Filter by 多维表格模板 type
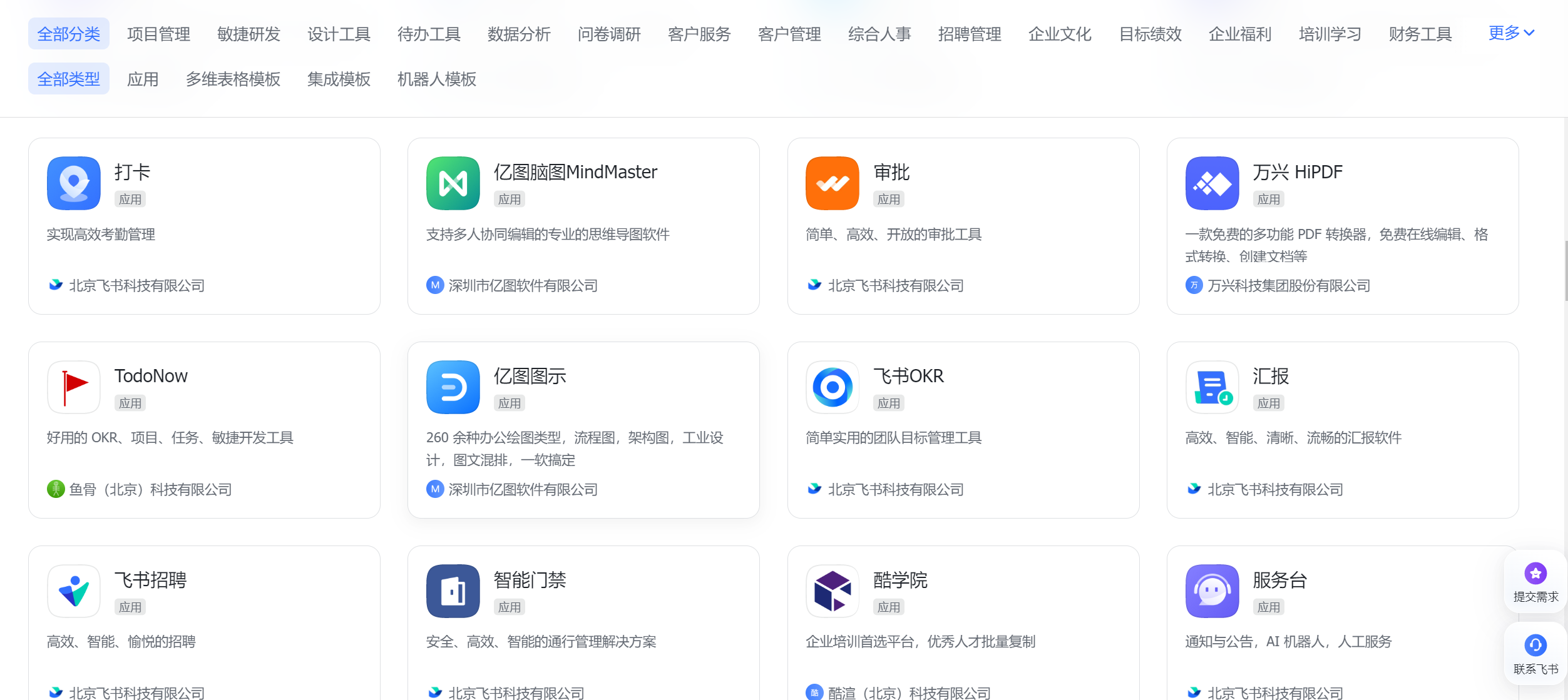This screenshot has width=1568, height=700. click(233, 79)
